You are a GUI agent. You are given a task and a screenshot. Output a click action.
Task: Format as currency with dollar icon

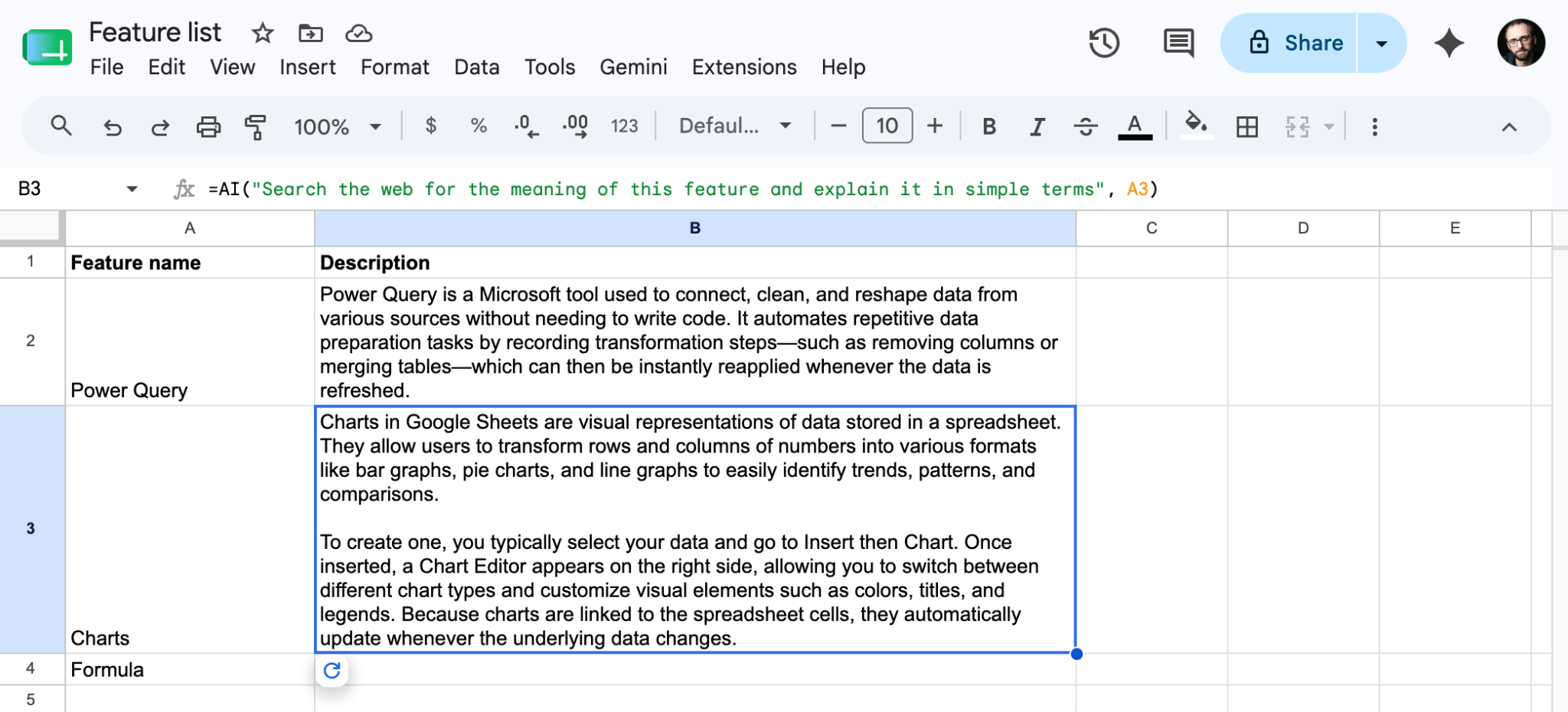pyautogui.click(x=431, y=126)
